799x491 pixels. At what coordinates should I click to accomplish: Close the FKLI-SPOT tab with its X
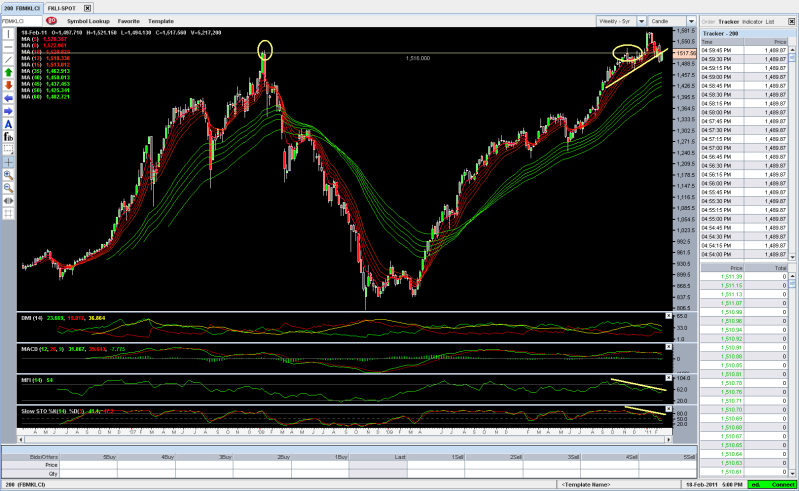click(x=88, y=8)
